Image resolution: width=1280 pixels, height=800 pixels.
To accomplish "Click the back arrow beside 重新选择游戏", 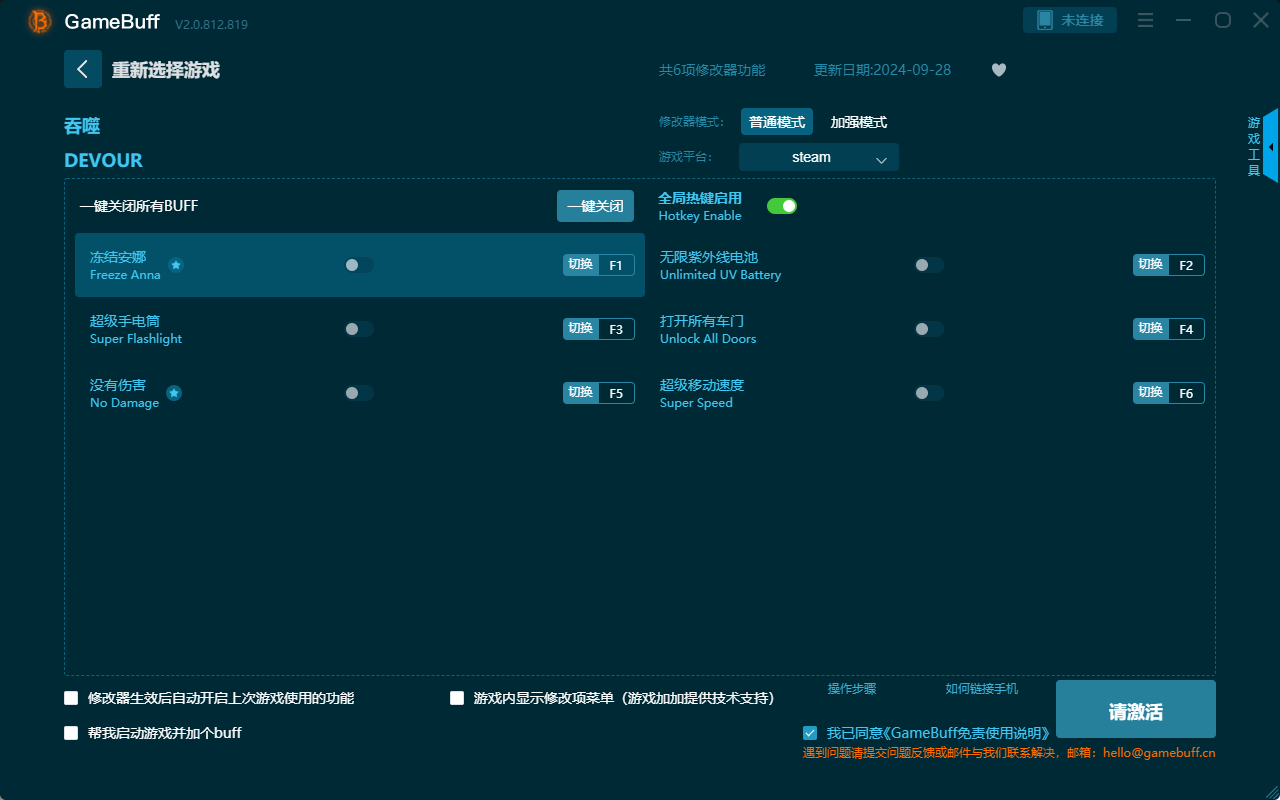I will click(83, 69).
